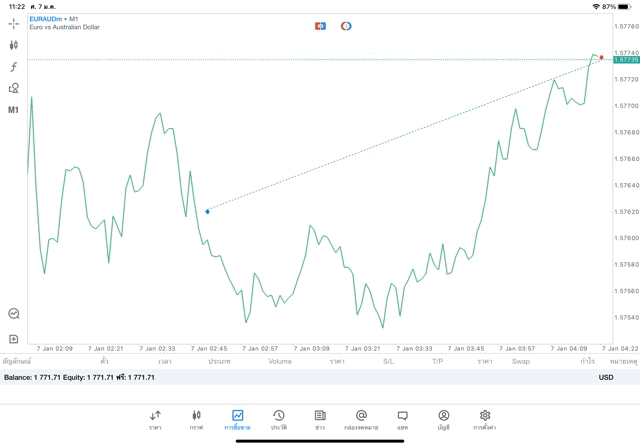Open drawing objects shapes tool
Screen dimensions: 640x447
[x=14, y=88]
